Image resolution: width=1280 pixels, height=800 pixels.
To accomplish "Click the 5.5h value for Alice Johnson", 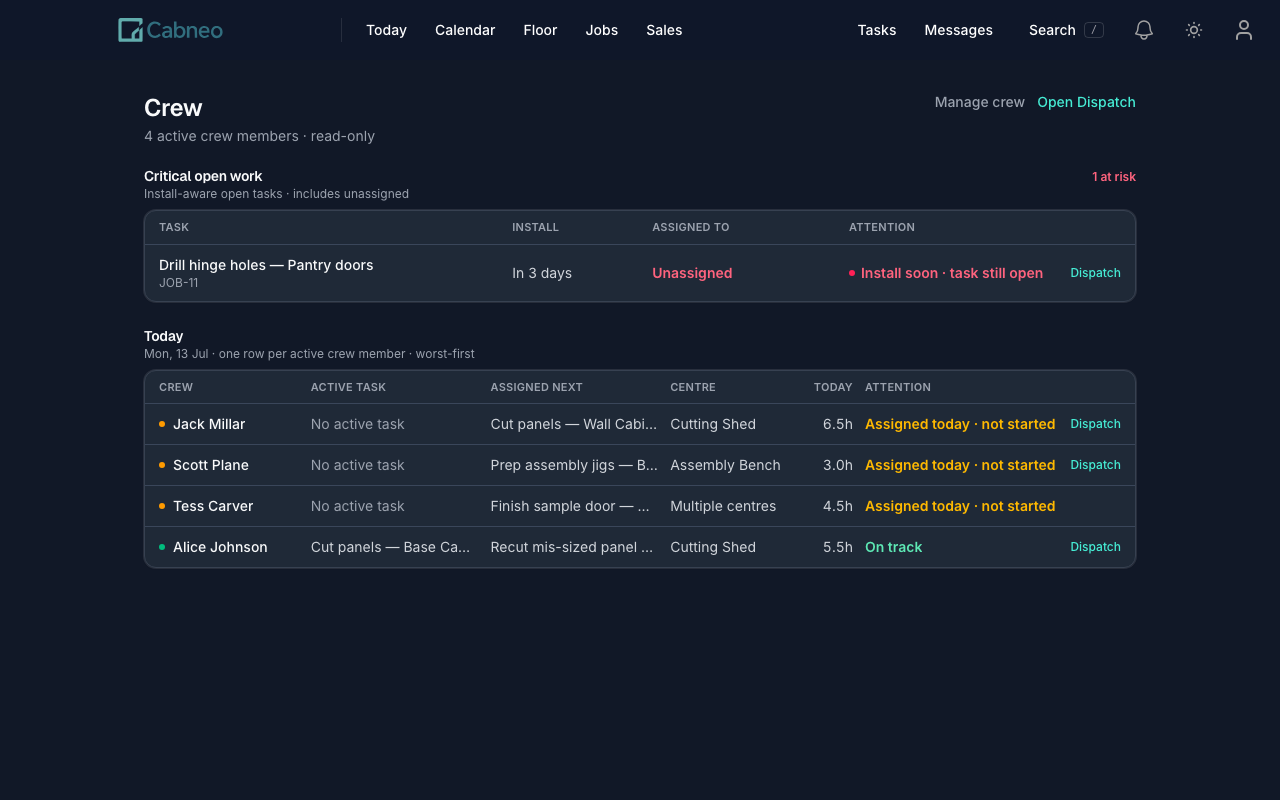I will (838, 547).
